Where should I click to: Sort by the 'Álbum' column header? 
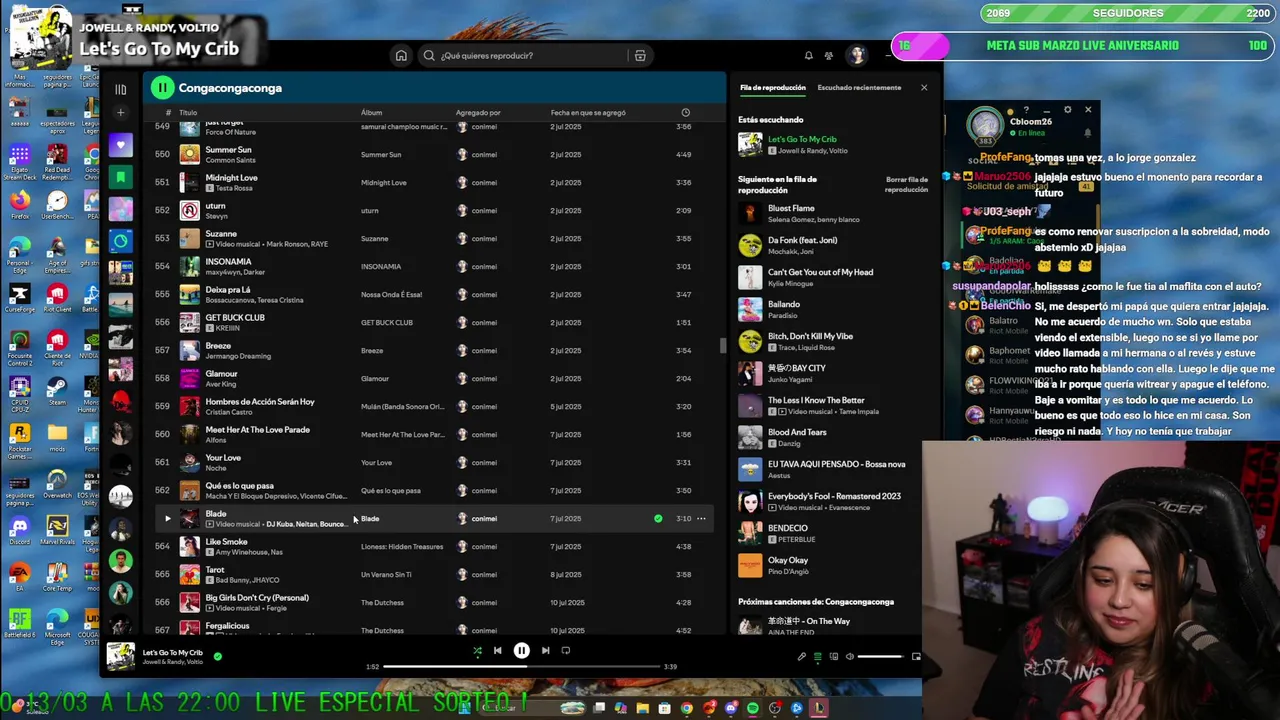(371, 113)
